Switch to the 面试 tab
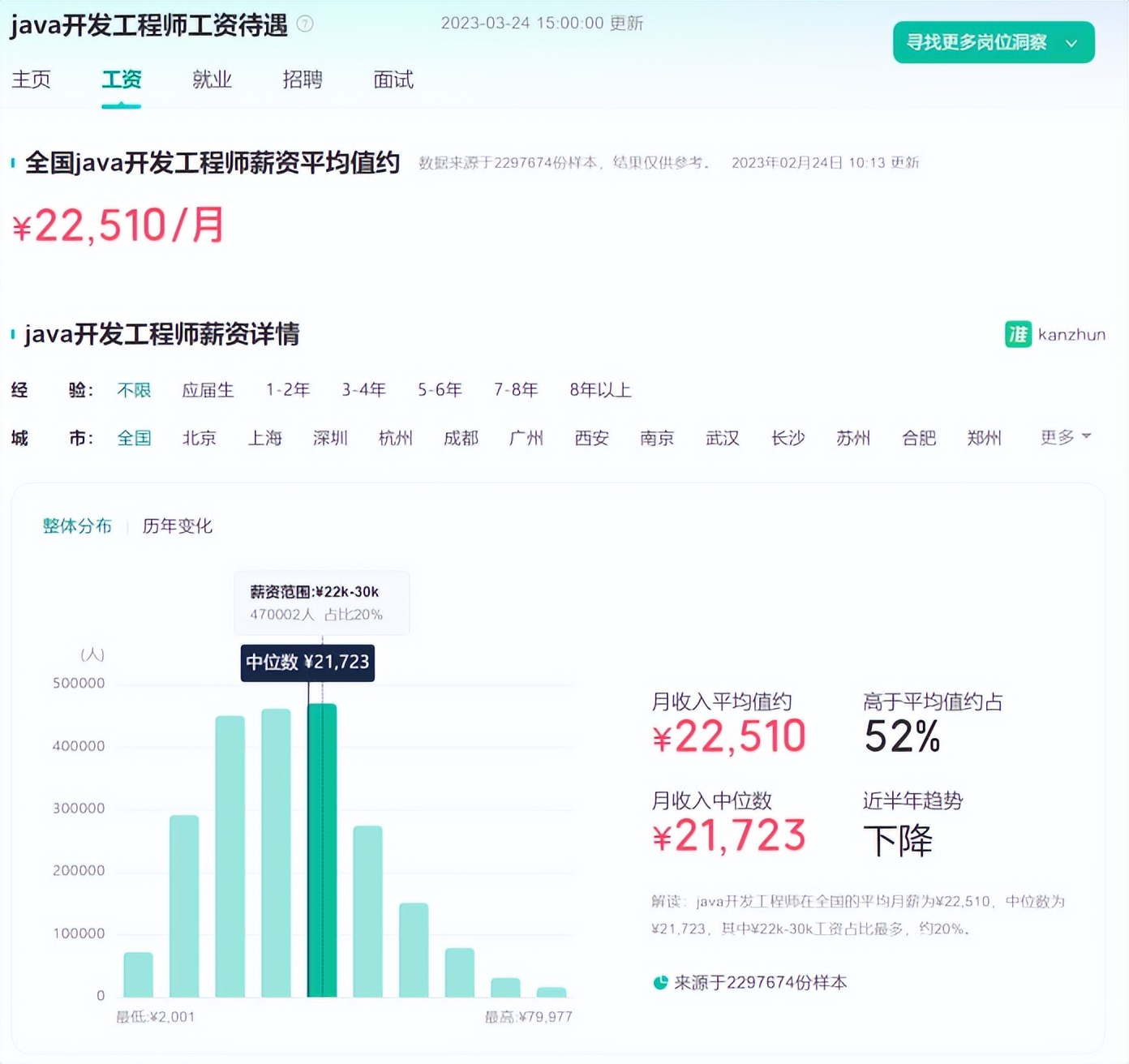The width and height of the screenshot is (1129, 1064). coord(393,79)
